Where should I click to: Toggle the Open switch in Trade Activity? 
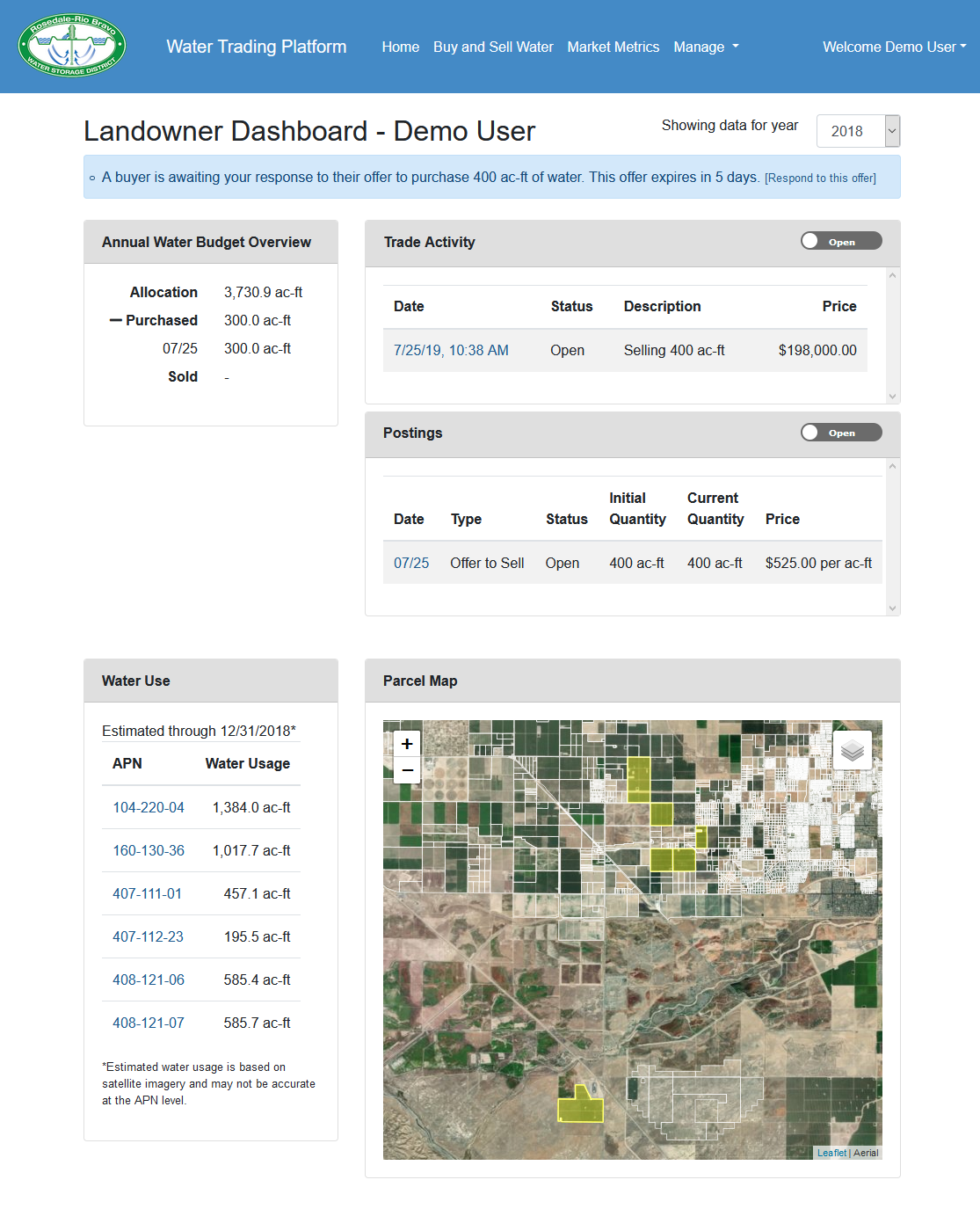pos(840,241)
